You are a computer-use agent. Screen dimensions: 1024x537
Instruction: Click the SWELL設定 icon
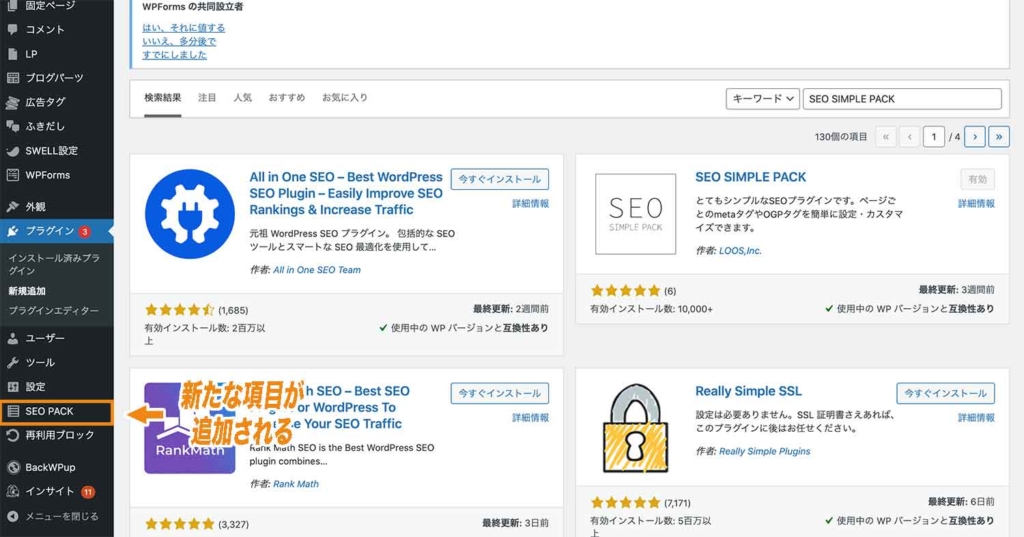tap(12, 150)
